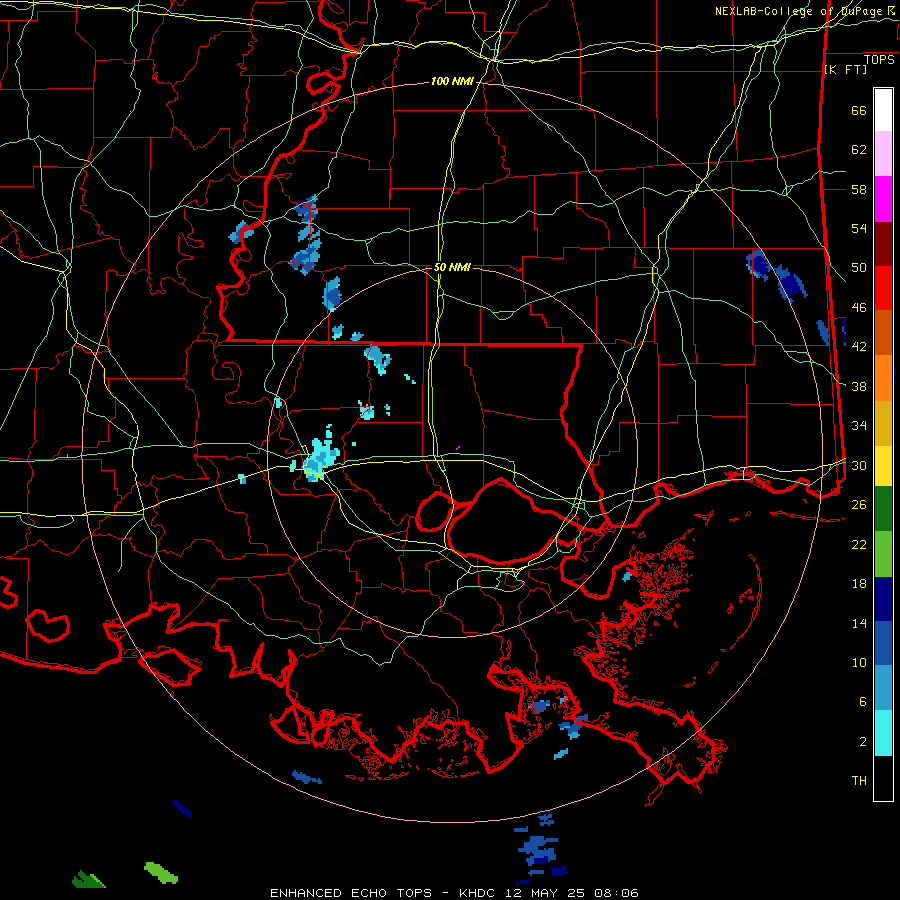The image size is (900, 900).
Task: Click the '30' legend value
Action: click(859, 465)
